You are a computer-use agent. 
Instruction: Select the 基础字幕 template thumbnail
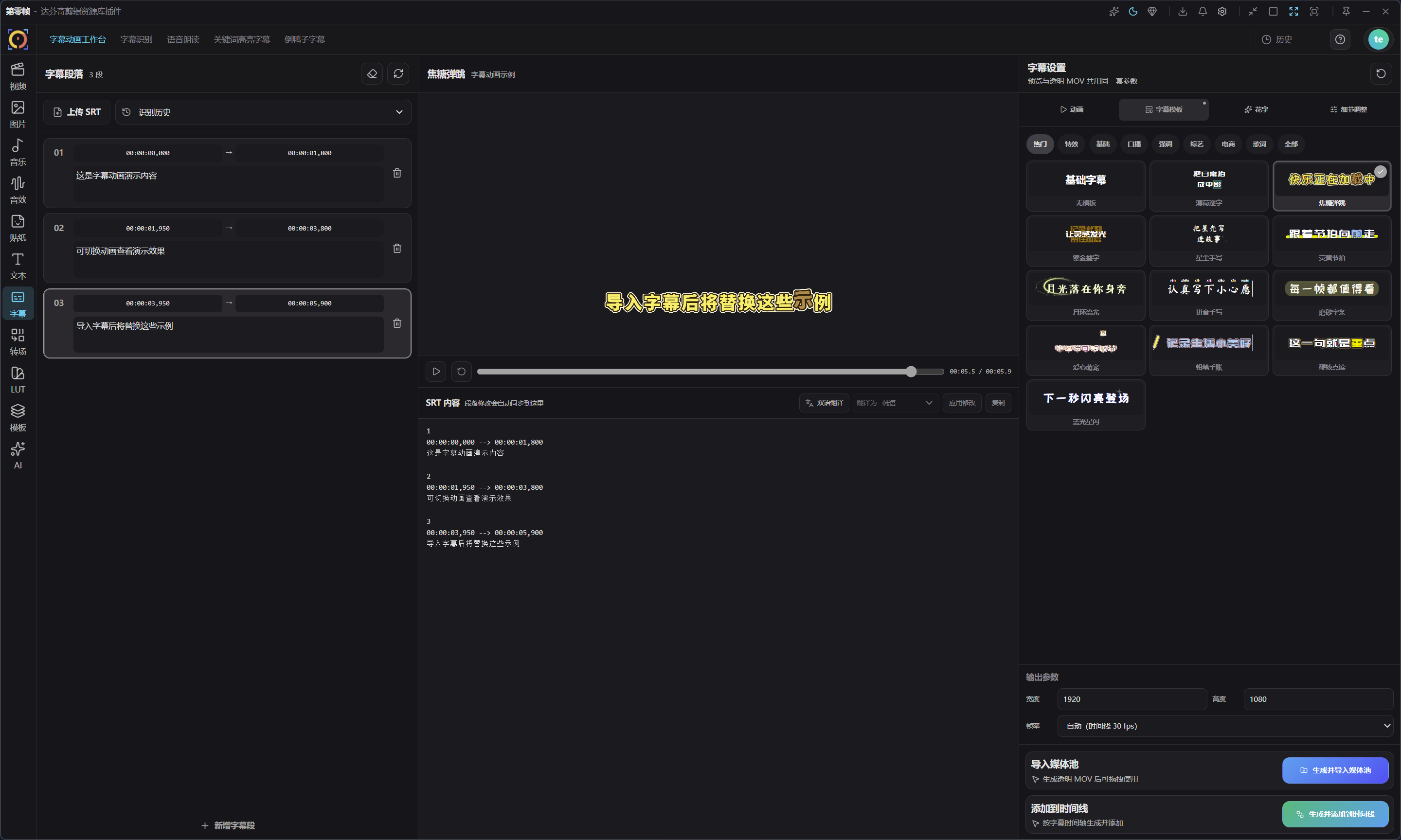[x=1086, y=186]
